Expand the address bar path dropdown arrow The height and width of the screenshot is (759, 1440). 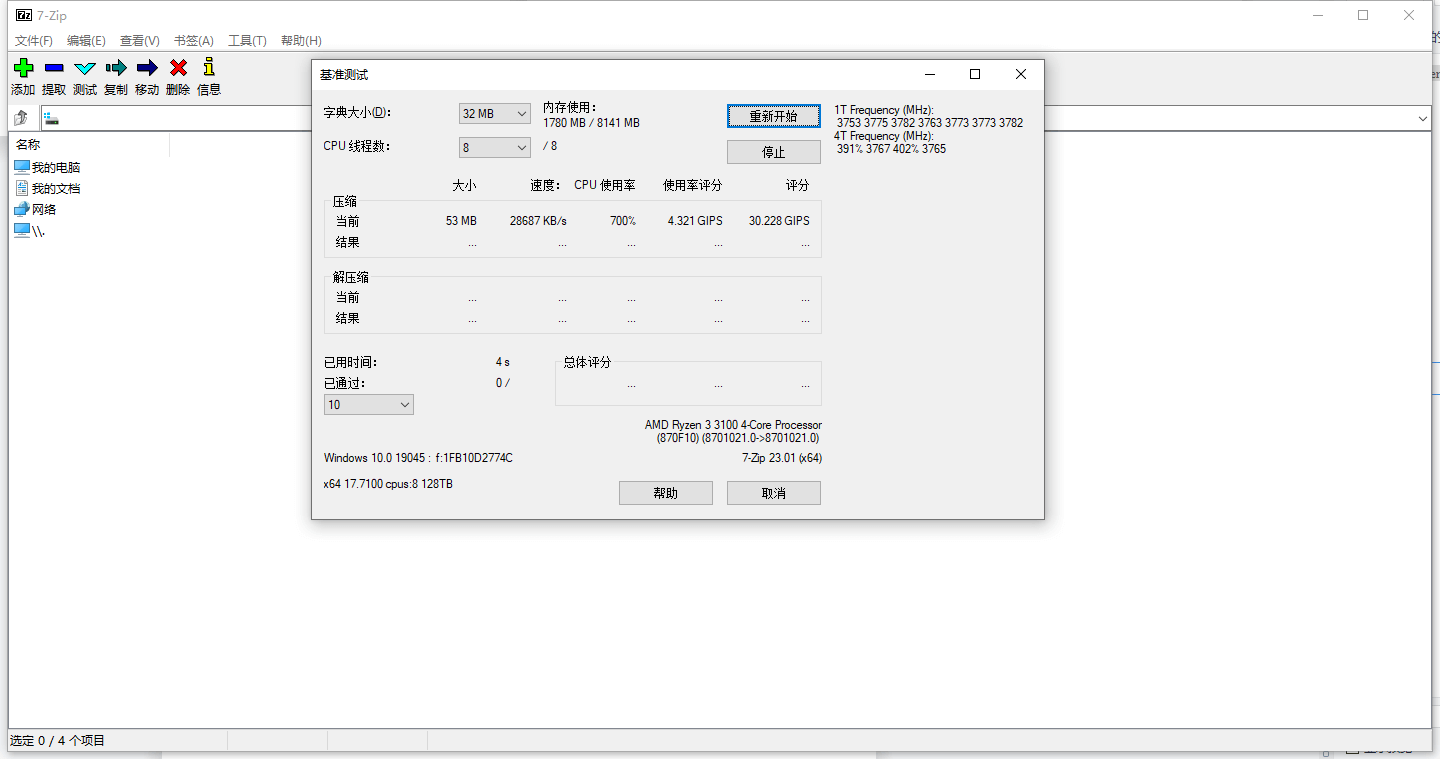[1422, 119]
